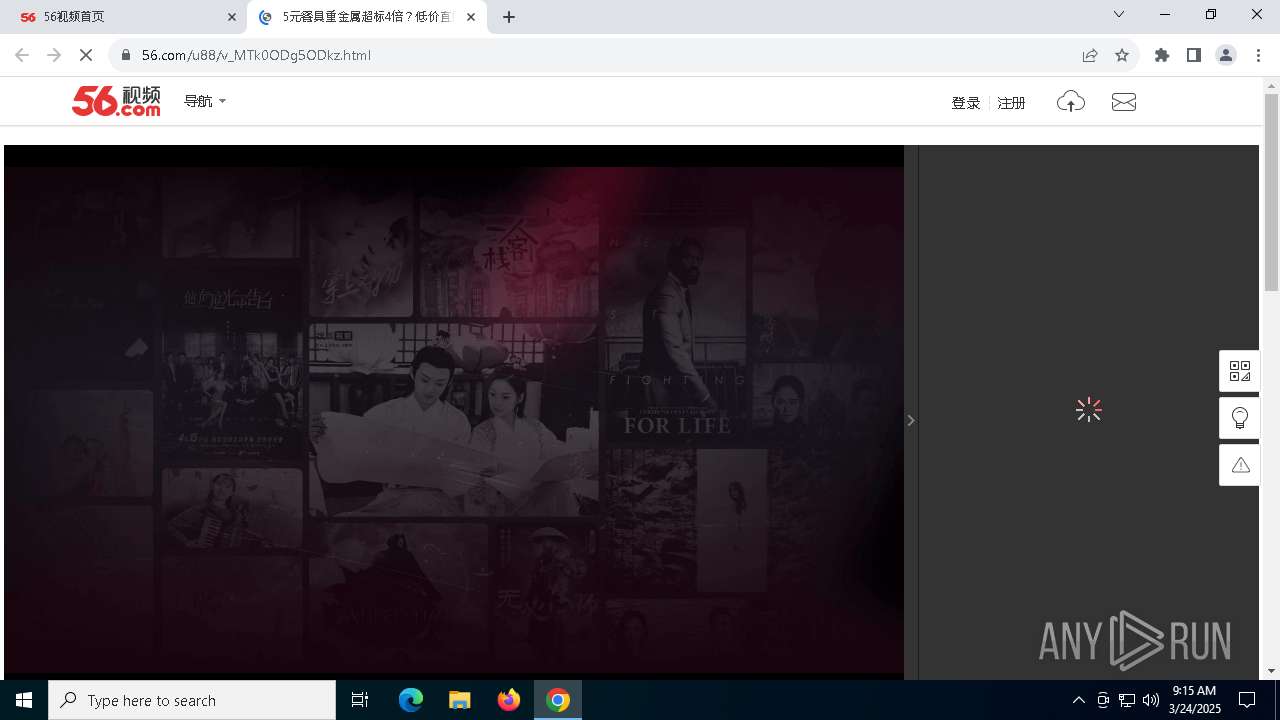Go forward in browser history
Image resolution: width=1280 pixels, height=720 pixels.
coord(54,55)
